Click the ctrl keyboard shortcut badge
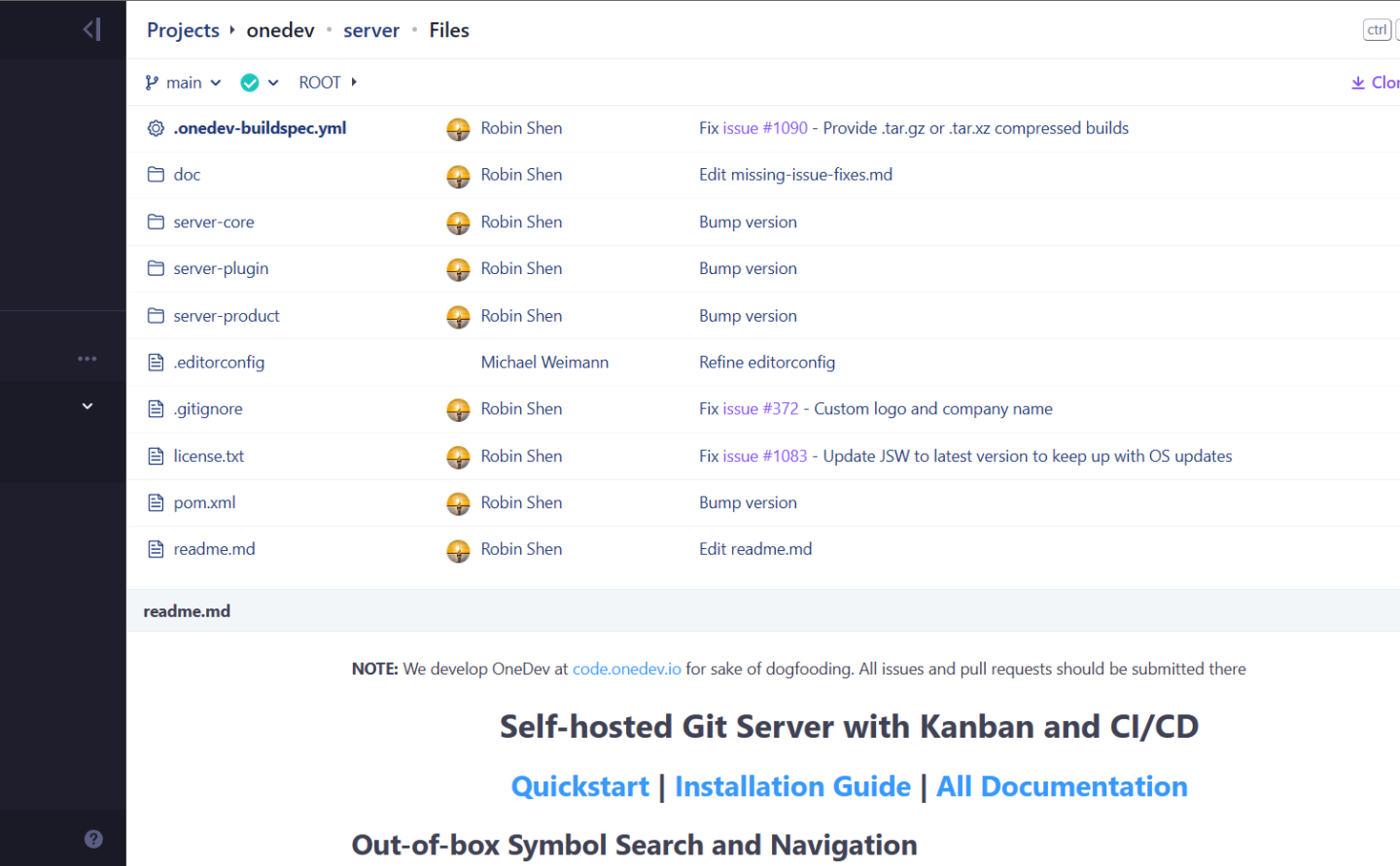 coord(1377,30)
